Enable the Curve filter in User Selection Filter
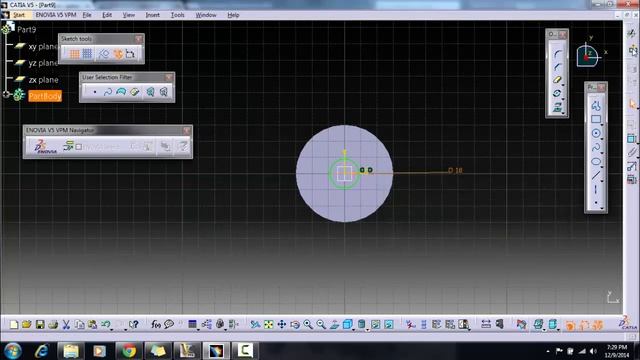The width and height of the screenshot is (640, 360). tap(108, 92)
